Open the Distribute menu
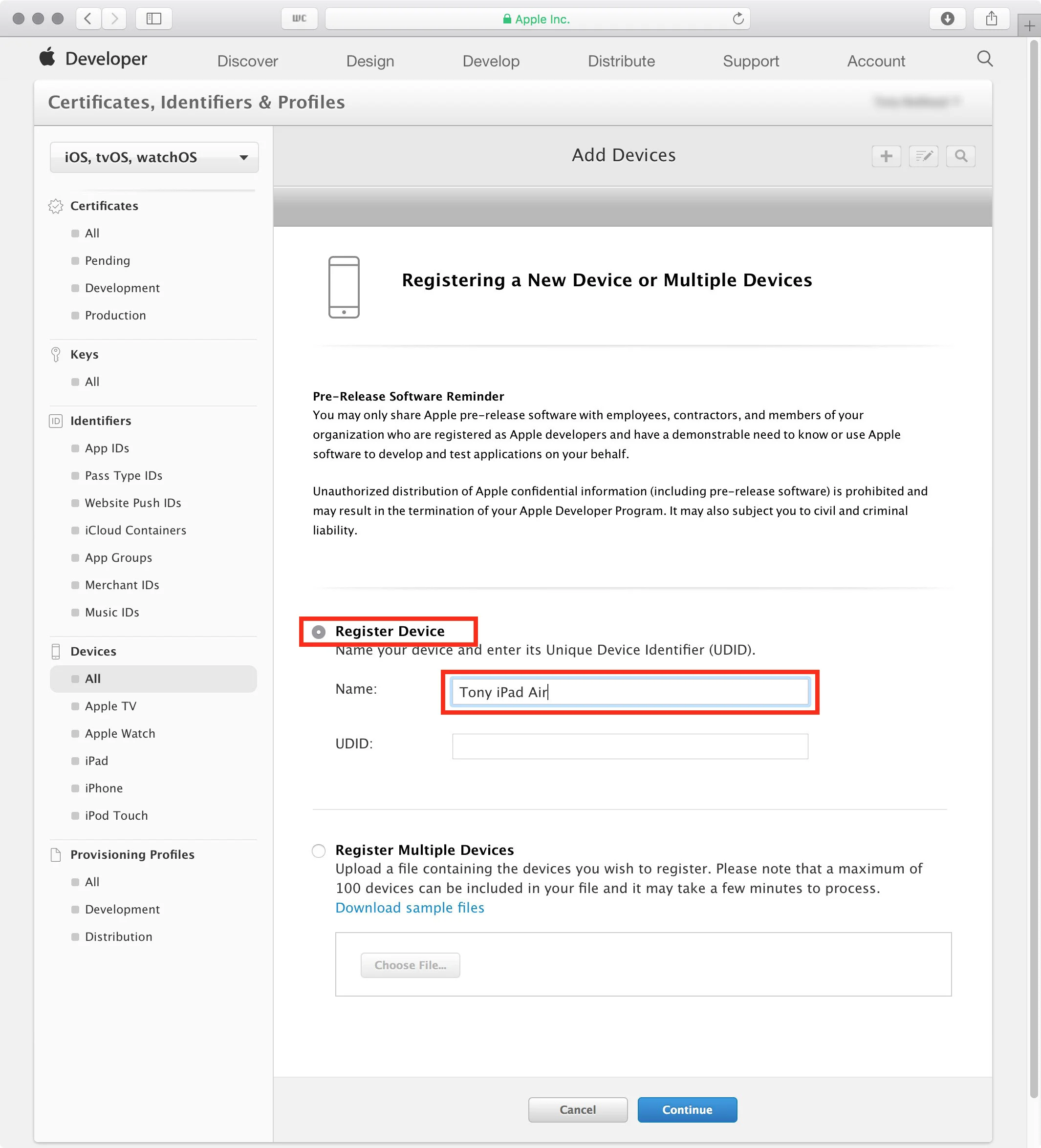Screen dimensions: 1041x1148 pos(621,61)
